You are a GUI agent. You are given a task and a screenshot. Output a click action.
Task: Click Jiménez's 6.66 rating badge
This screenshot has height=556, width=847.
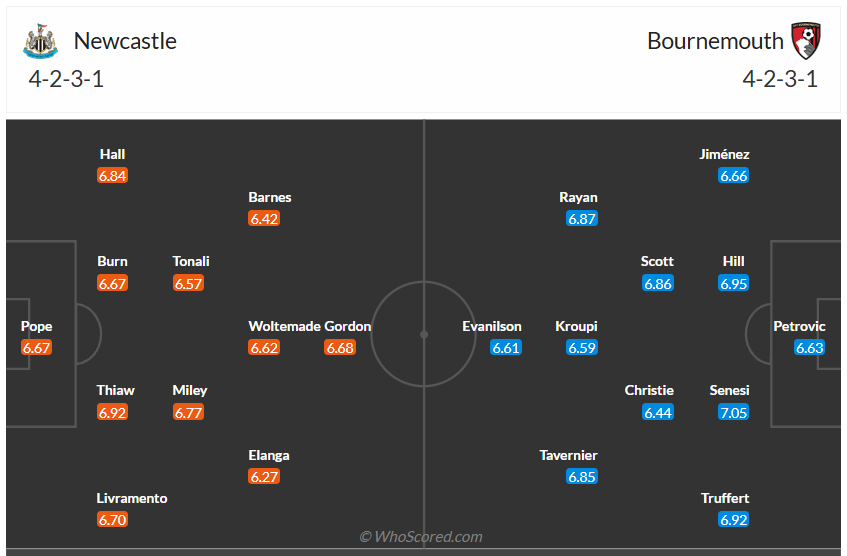tap(734, 176)
